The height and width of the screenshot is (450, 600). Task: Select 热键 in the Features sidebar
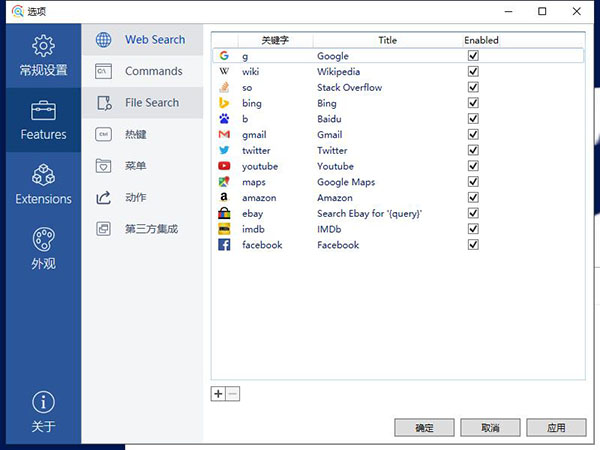(135, 134)
